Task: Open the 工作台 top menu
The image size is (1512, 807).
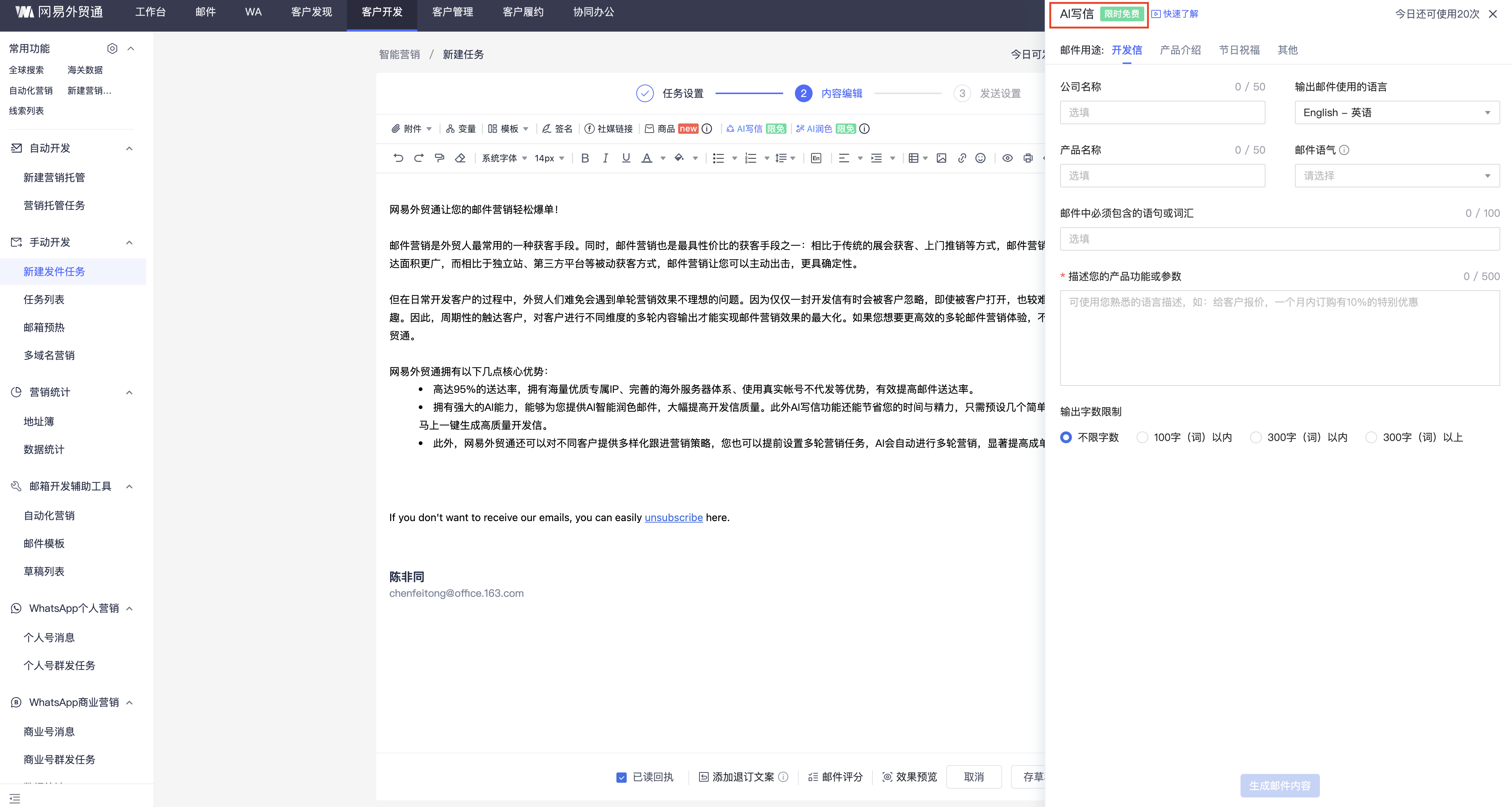Action: (150, 12)
